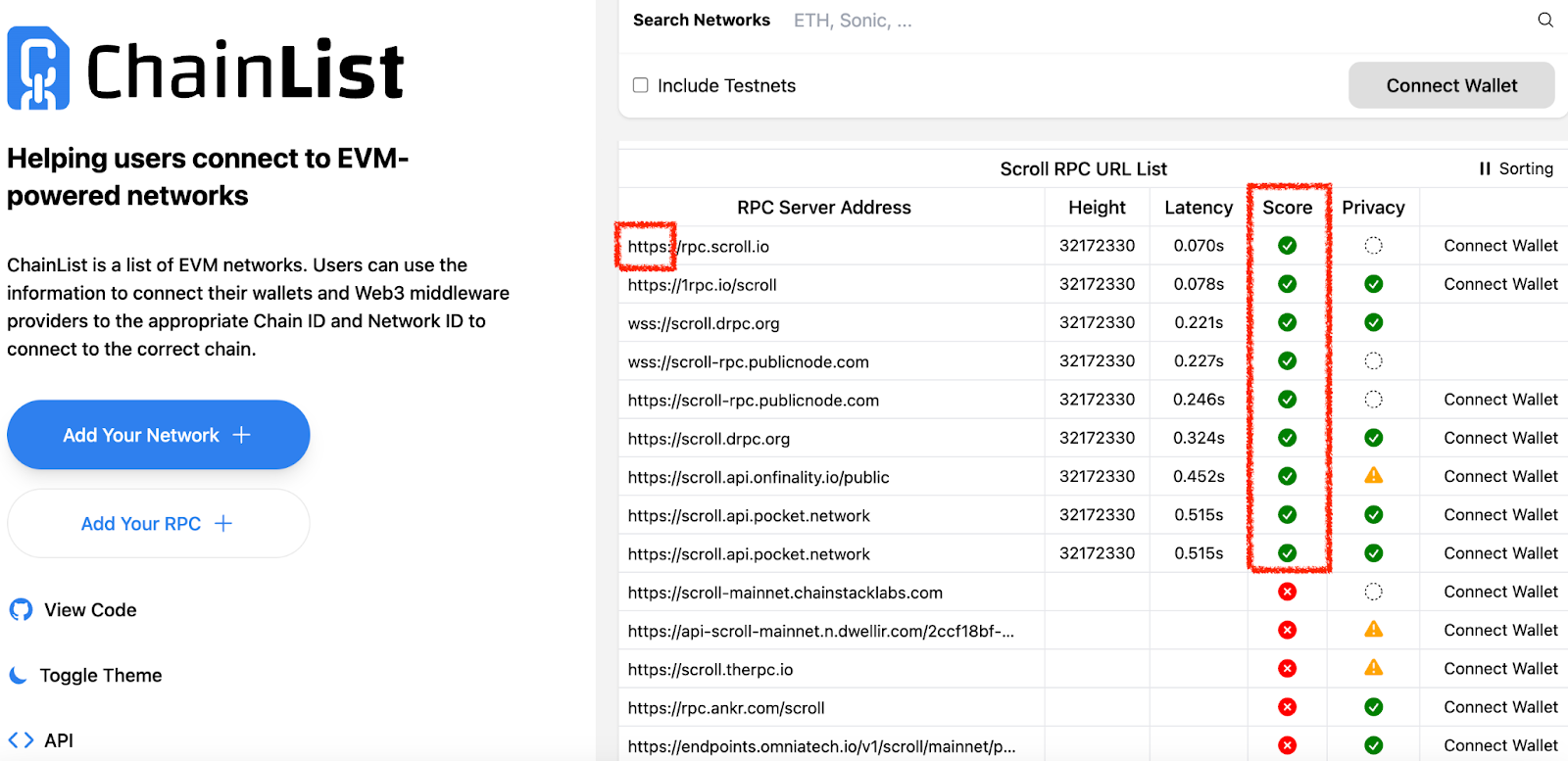Image resolution: width=1568 pixels, height=761 pixels.
Task: Select https://scroll-mainnet.chainstacklabs.com address
Action: click(785, 593)
